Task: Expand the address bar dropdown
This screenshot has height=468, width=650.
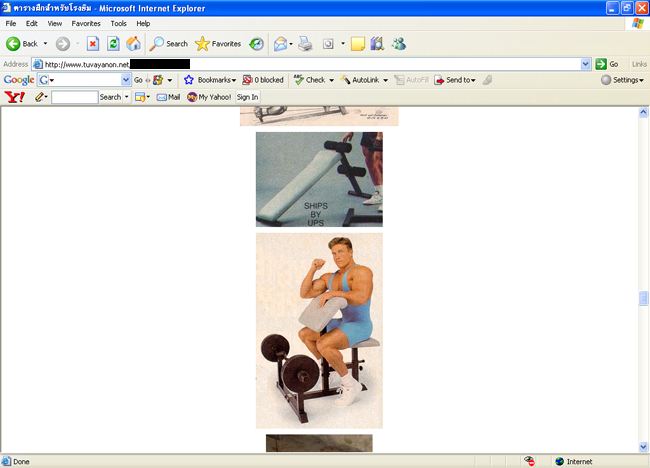Action: coord(586,63)
